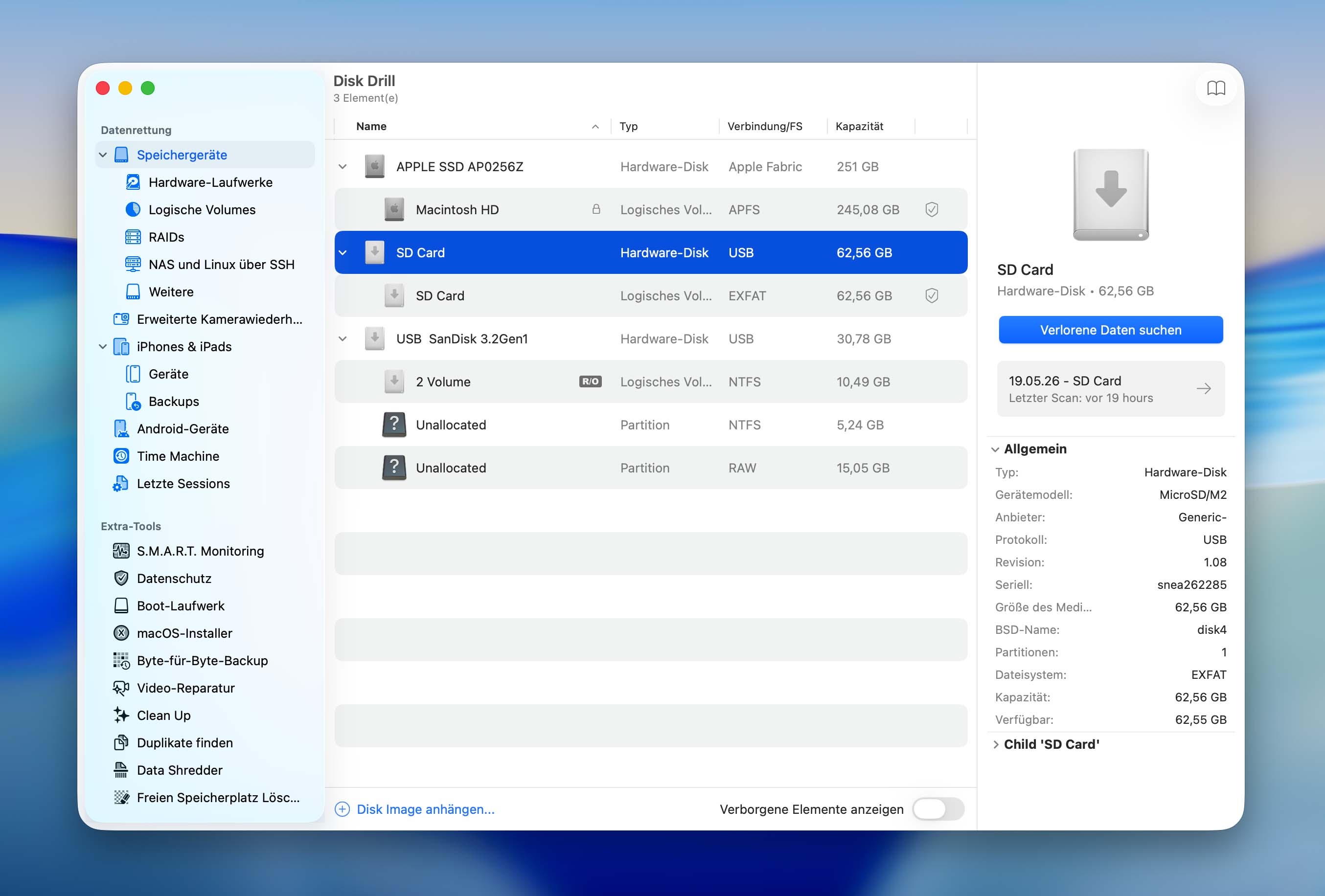Collapse the selected SD Card hardware disk
1325x896 pixels.
click(343, 253)
